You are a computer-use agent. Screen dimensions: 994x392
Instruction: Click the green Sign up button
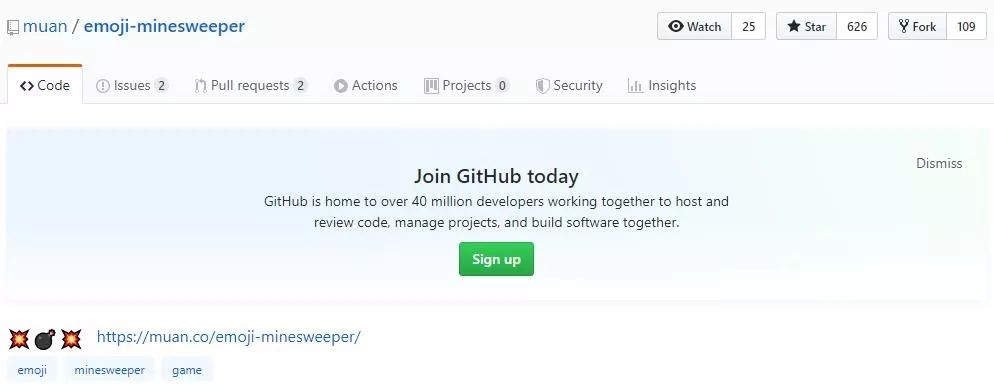(496, 259)
